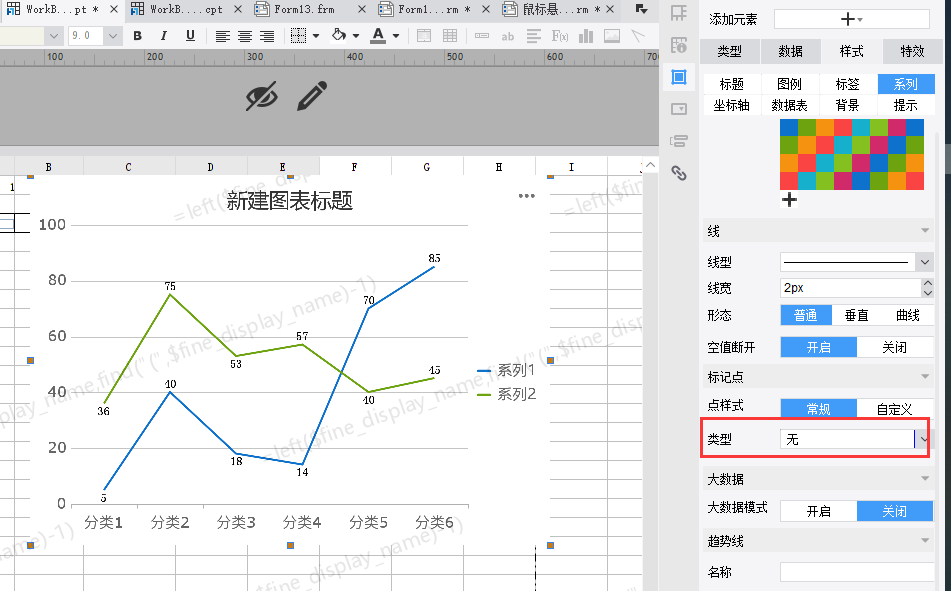The width and height of the screenshot is (951, 591).
Task: Open the hyperlink chain sidebar icon
Action: [x=679, y=174]
